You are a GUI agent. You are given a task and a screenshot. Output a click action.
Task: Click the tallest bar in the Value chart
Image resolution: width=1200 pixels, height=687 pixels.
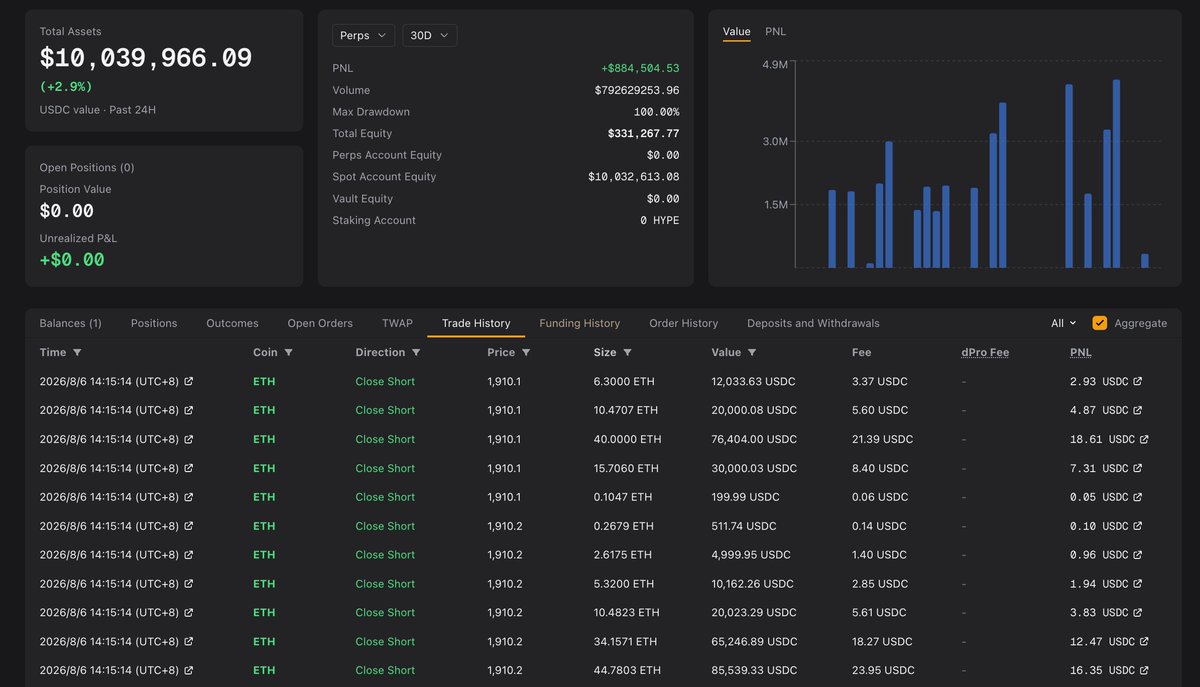[1116, 174]
